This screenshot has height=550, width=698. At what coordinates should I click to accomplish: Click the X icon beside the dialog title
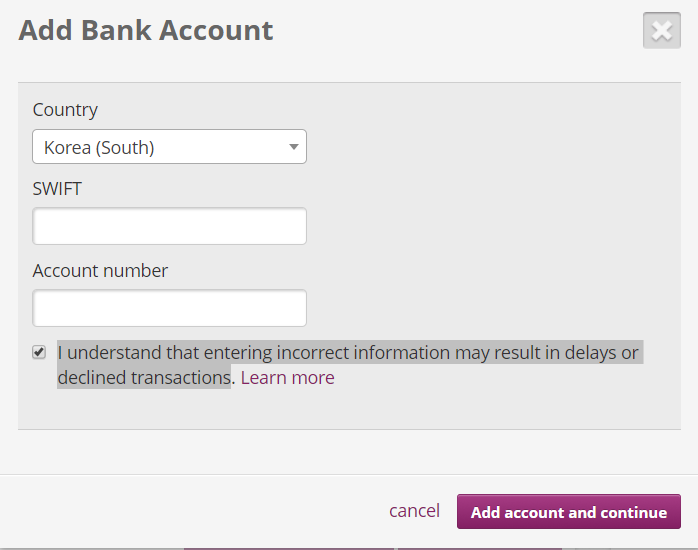coord(661,31)
